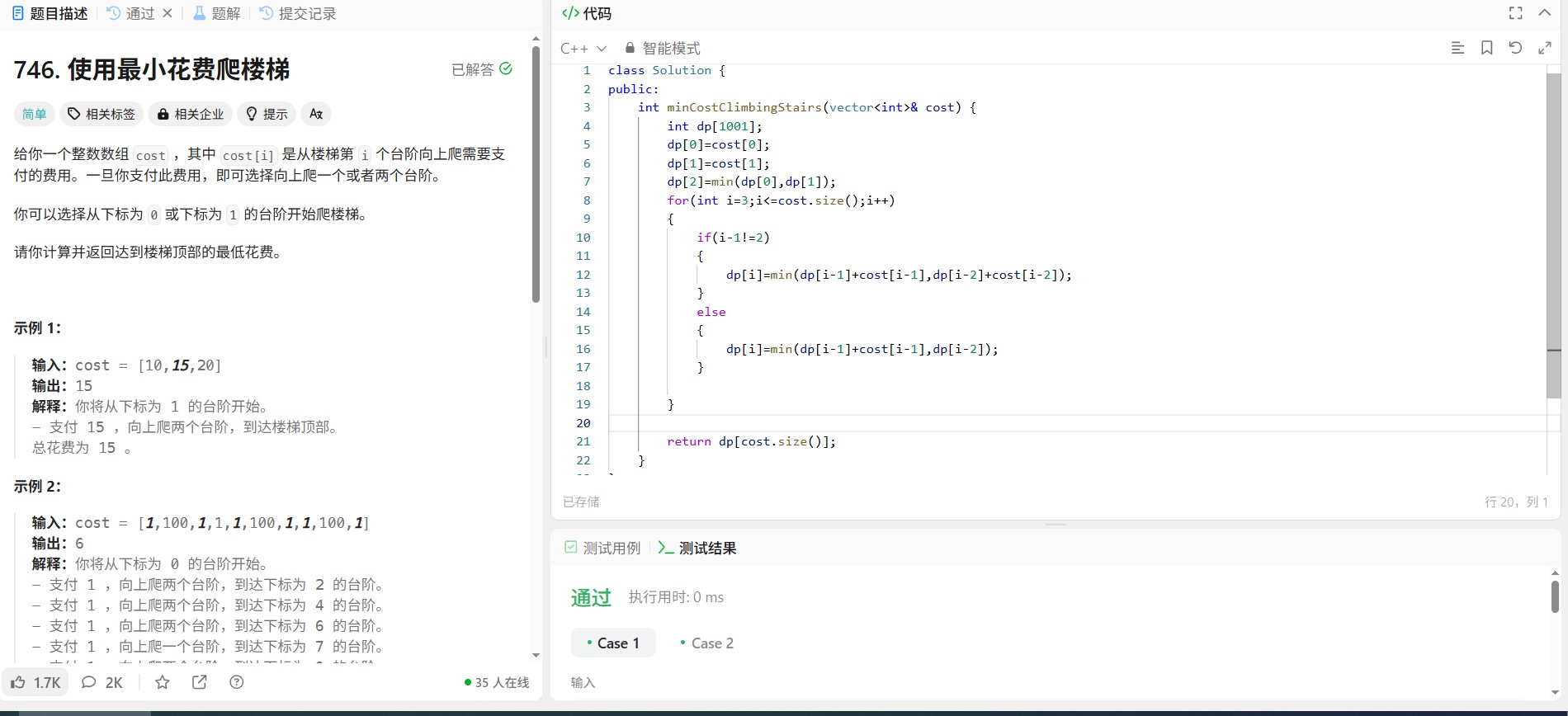The image size is (1568, 716).
Task: Click the 'else' keyword on line 14
Action: click(711, 312)
